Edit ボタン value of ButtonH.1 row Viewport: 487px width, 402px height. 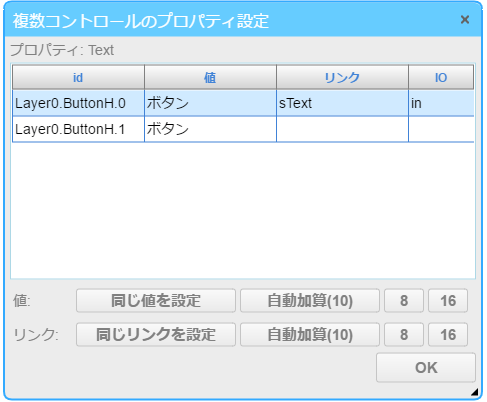[210, 129]
